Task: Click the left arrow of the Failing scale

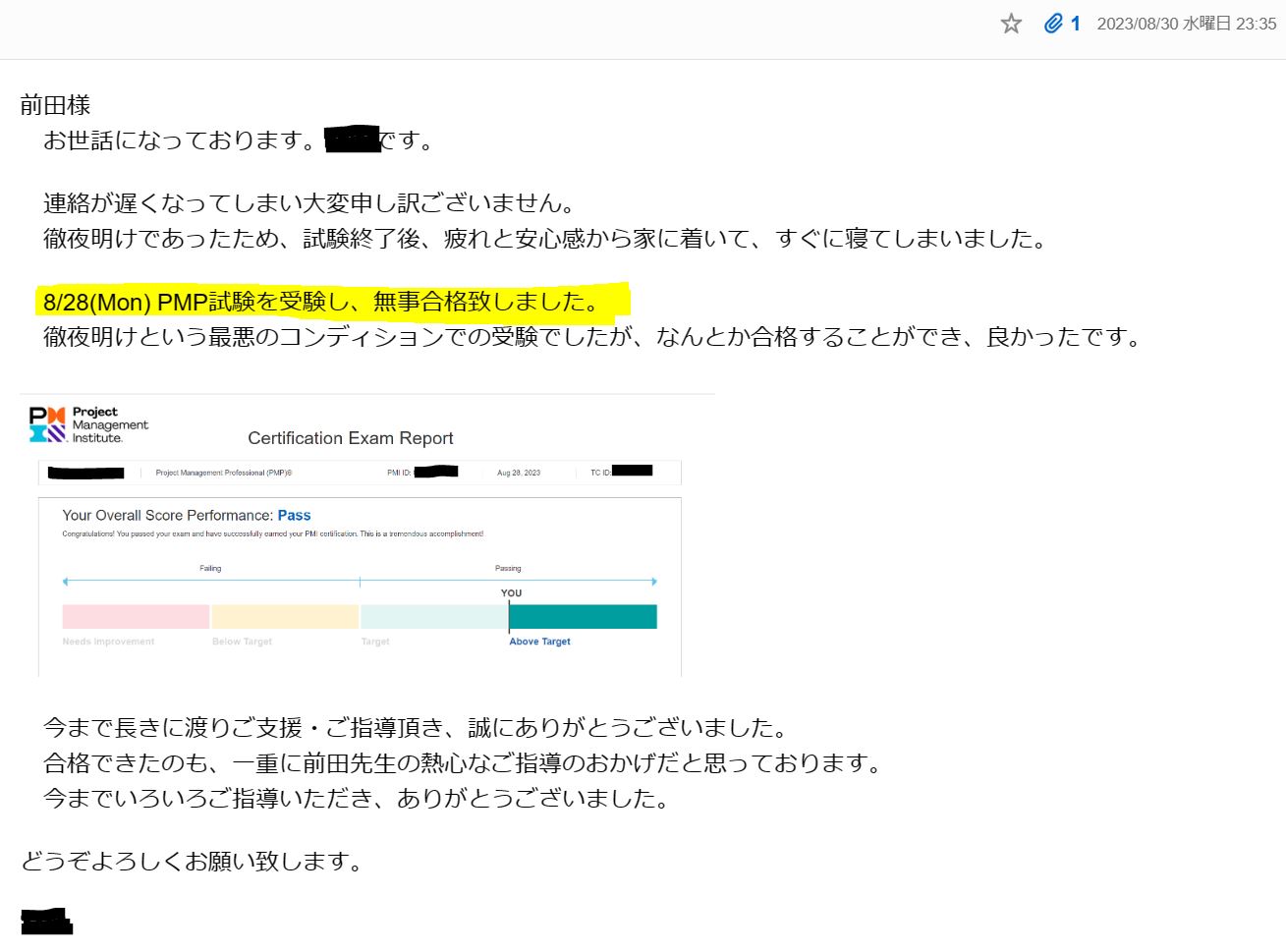Action: (65, 581)
